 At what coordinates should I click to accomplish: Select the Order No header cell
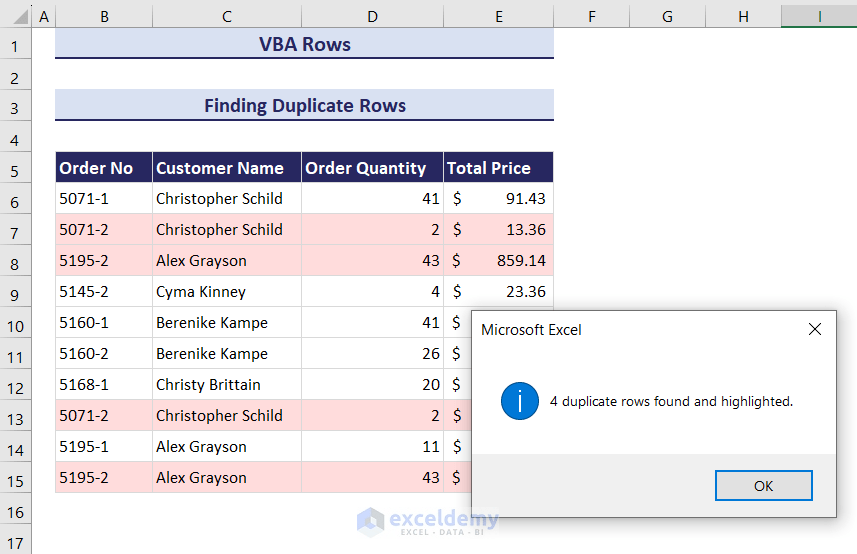pyautogui.click(x=104, y=168)
